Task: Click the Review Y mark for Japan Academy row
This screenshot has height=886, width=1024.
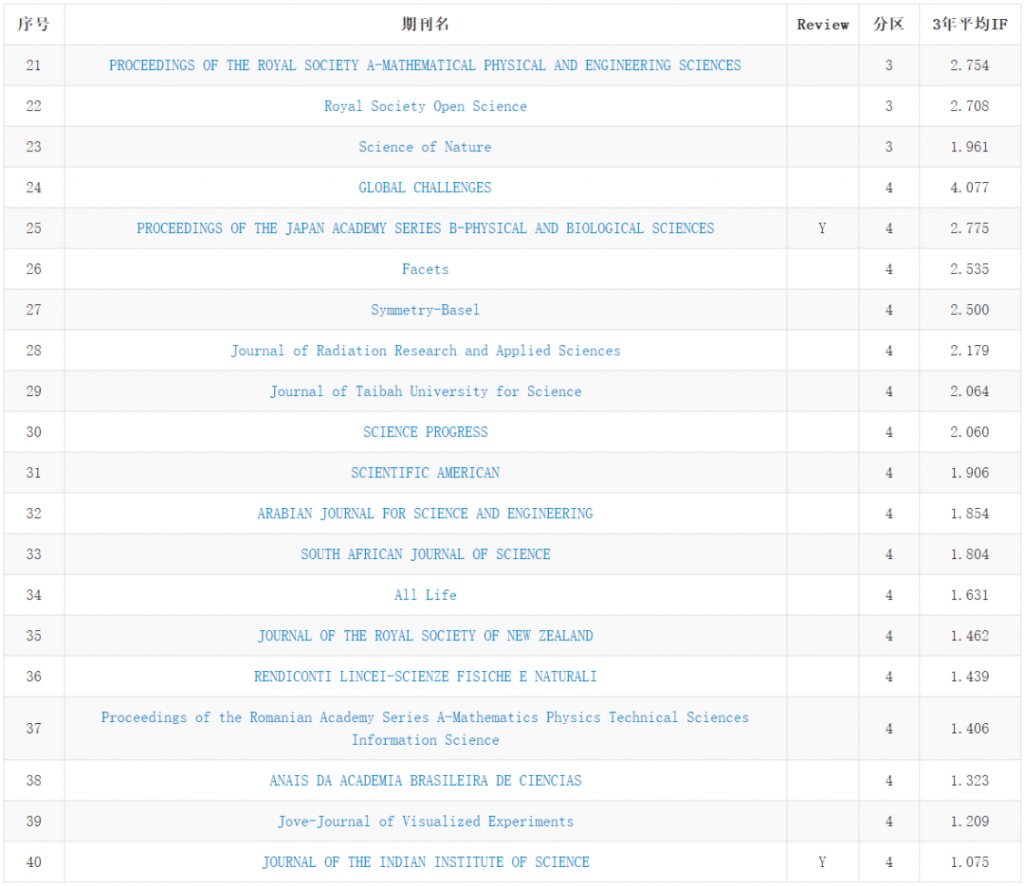Action: (x=822, y=229)
